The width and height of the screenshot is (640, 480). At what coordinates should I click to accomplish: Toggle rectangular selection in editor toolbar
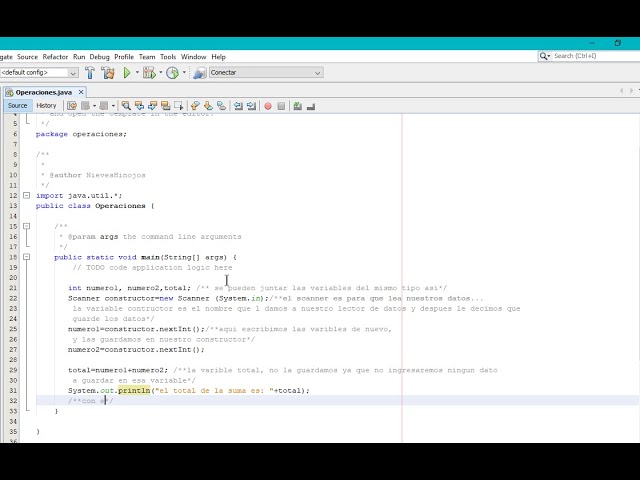point(179,106)
